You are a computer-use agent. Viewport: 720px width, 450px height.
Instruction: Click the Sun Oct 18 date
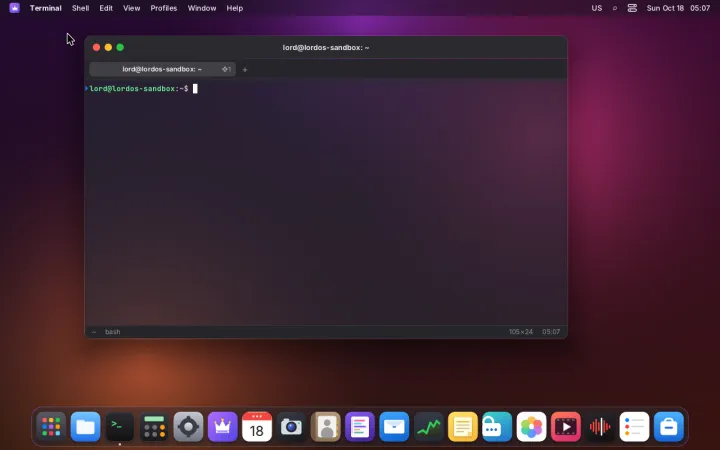665,8
